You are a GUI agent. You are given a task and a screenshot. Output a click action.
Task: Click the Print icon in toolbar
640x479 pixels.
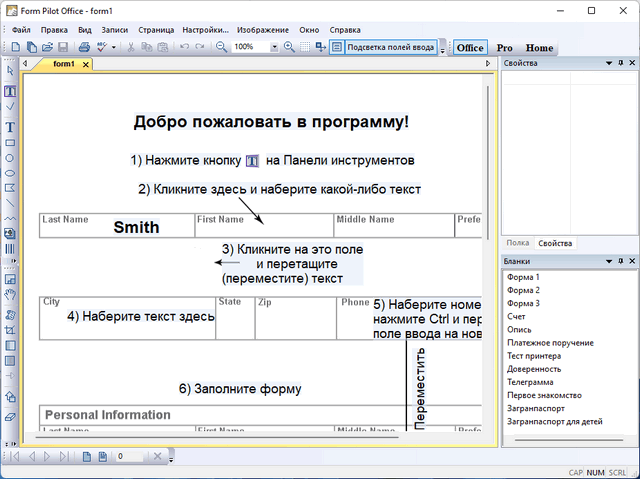point(86,47)
